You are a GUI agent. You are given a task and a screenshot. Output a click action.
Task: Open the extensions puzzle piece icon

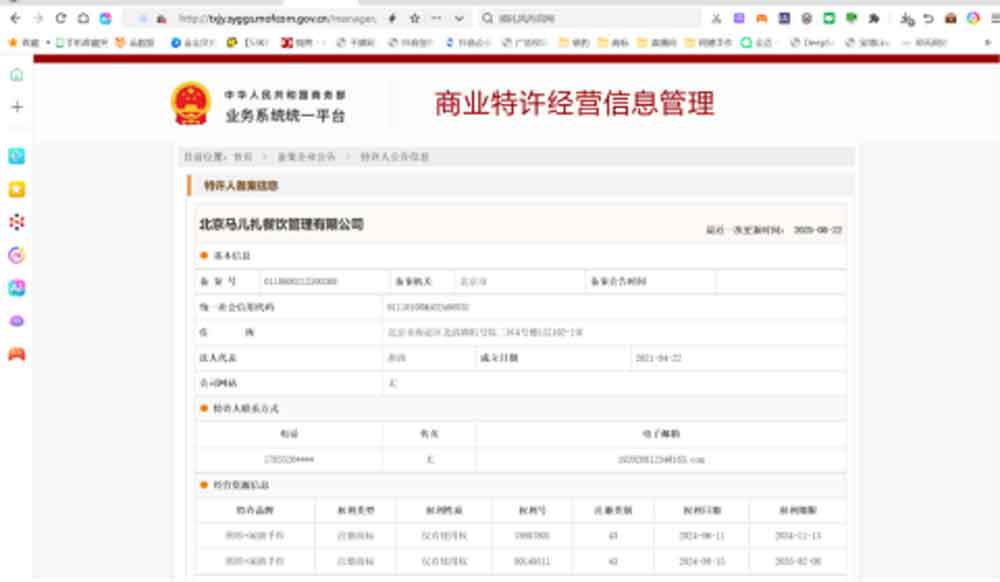click(873, 18)
